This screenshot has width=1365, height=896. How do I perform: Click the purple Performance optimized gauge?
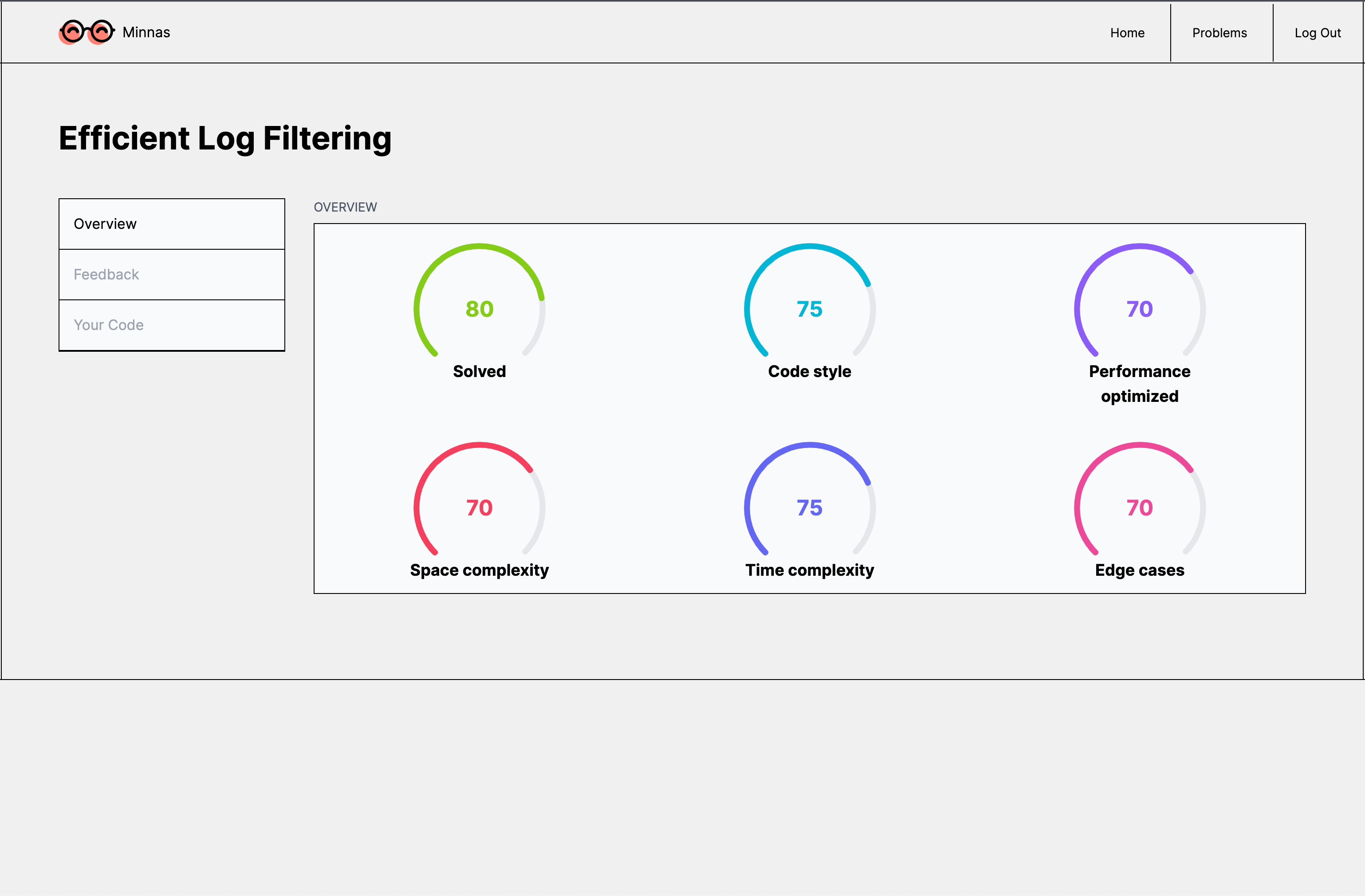click(1140, 301)
